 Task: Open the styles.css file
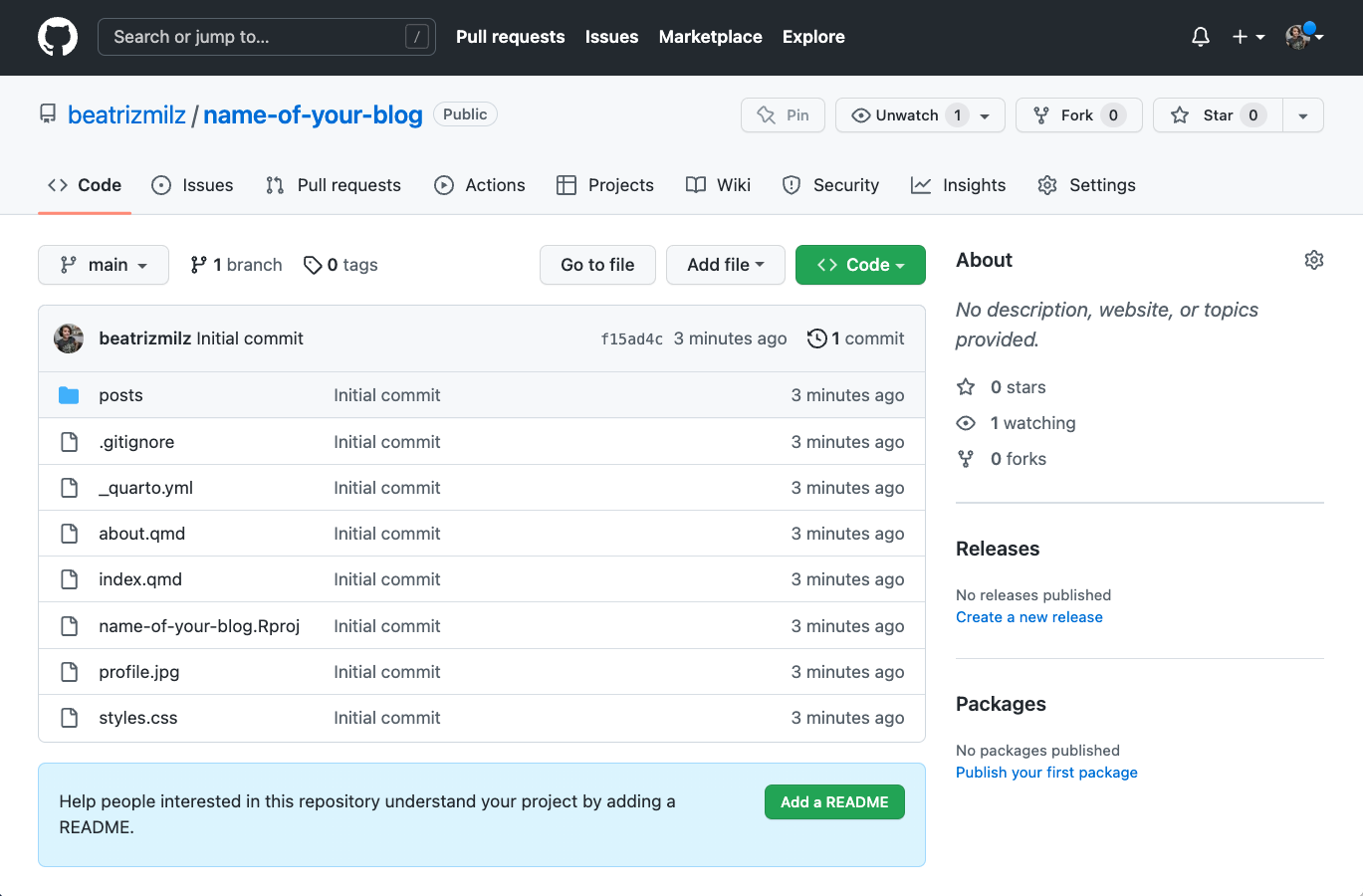[x=138, y=718]
